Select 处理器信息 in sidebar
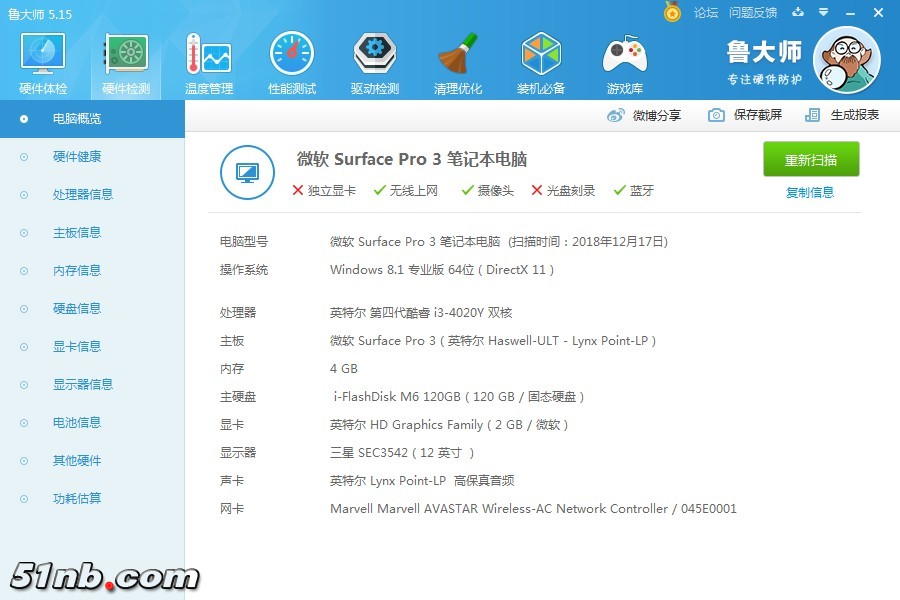 click(x=82, y=195)
